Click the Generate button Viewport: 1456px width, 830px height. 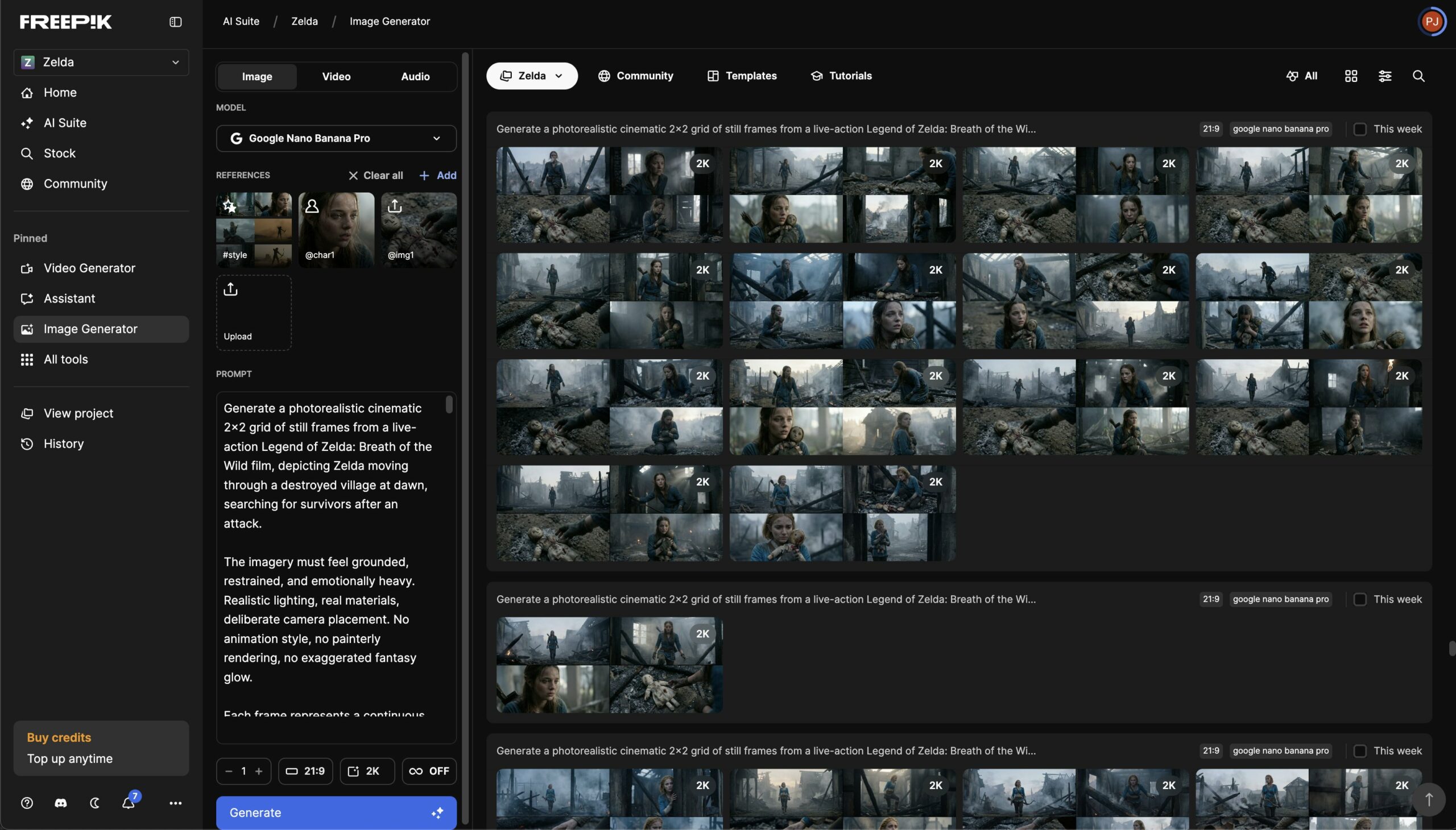pos(336,813)
